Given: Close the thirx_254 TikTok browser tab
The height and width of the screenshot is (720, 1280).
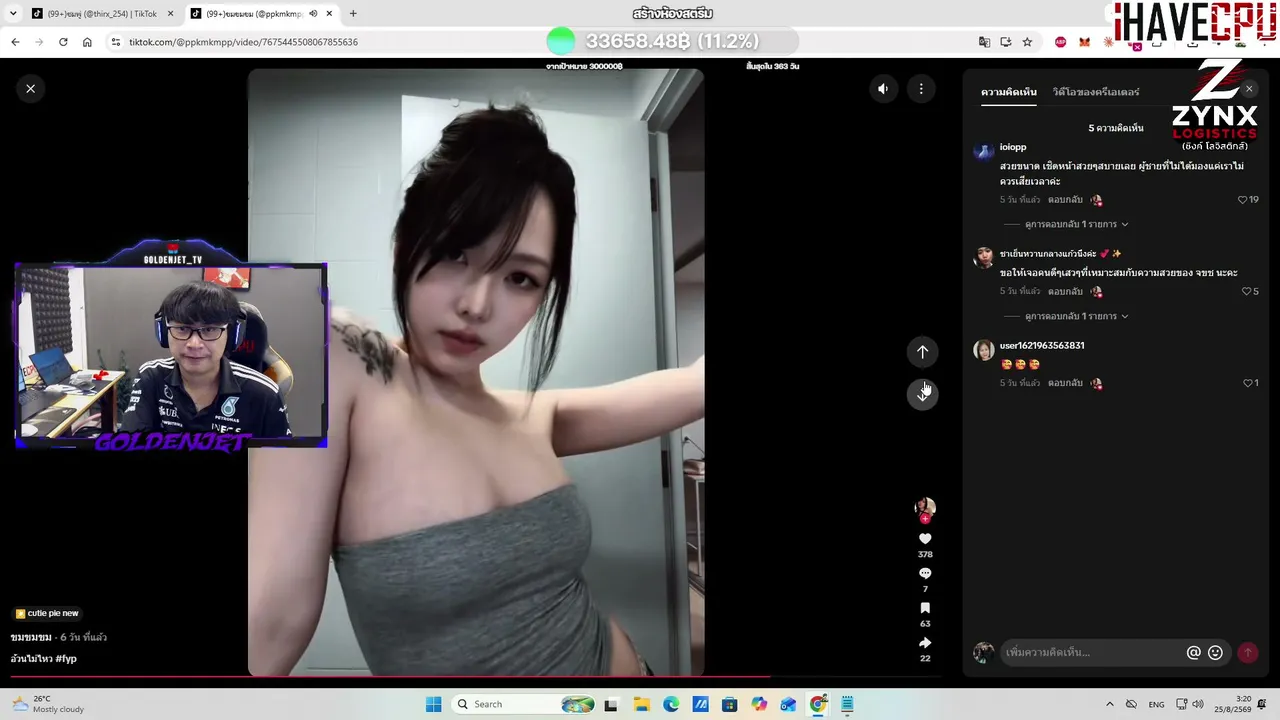Looking at the screenshot, I should (170, 14).
